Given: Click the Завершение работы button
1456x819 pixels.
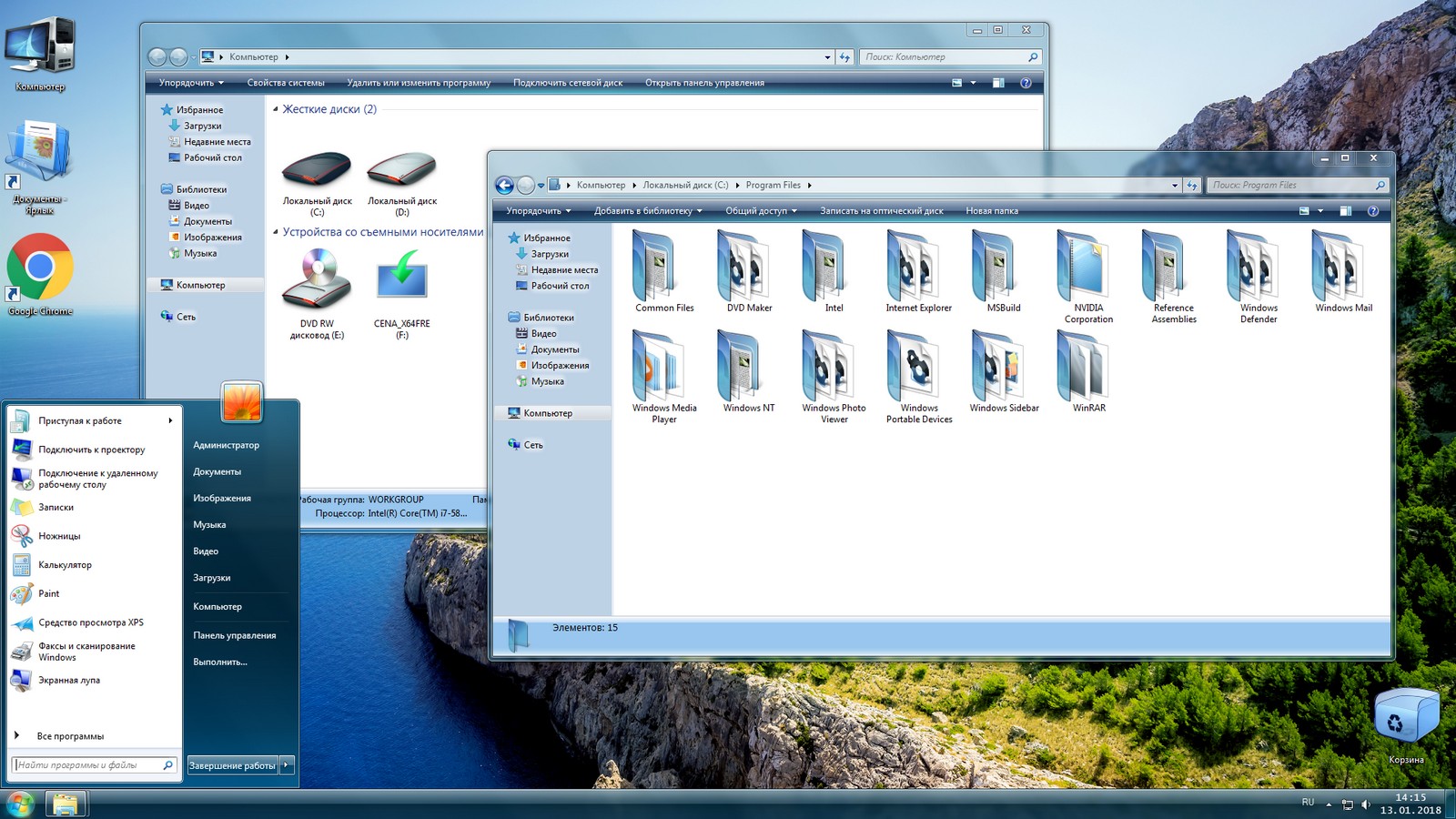Looking at the screenshot, I should [232, 765].
